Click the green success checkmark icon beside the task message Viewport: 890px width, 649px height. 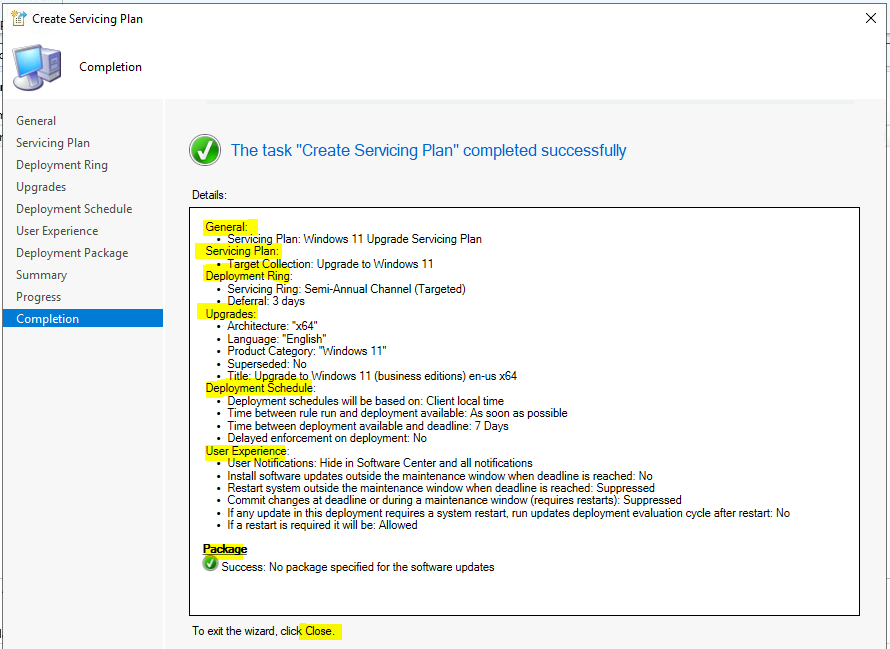pos(205,150)
